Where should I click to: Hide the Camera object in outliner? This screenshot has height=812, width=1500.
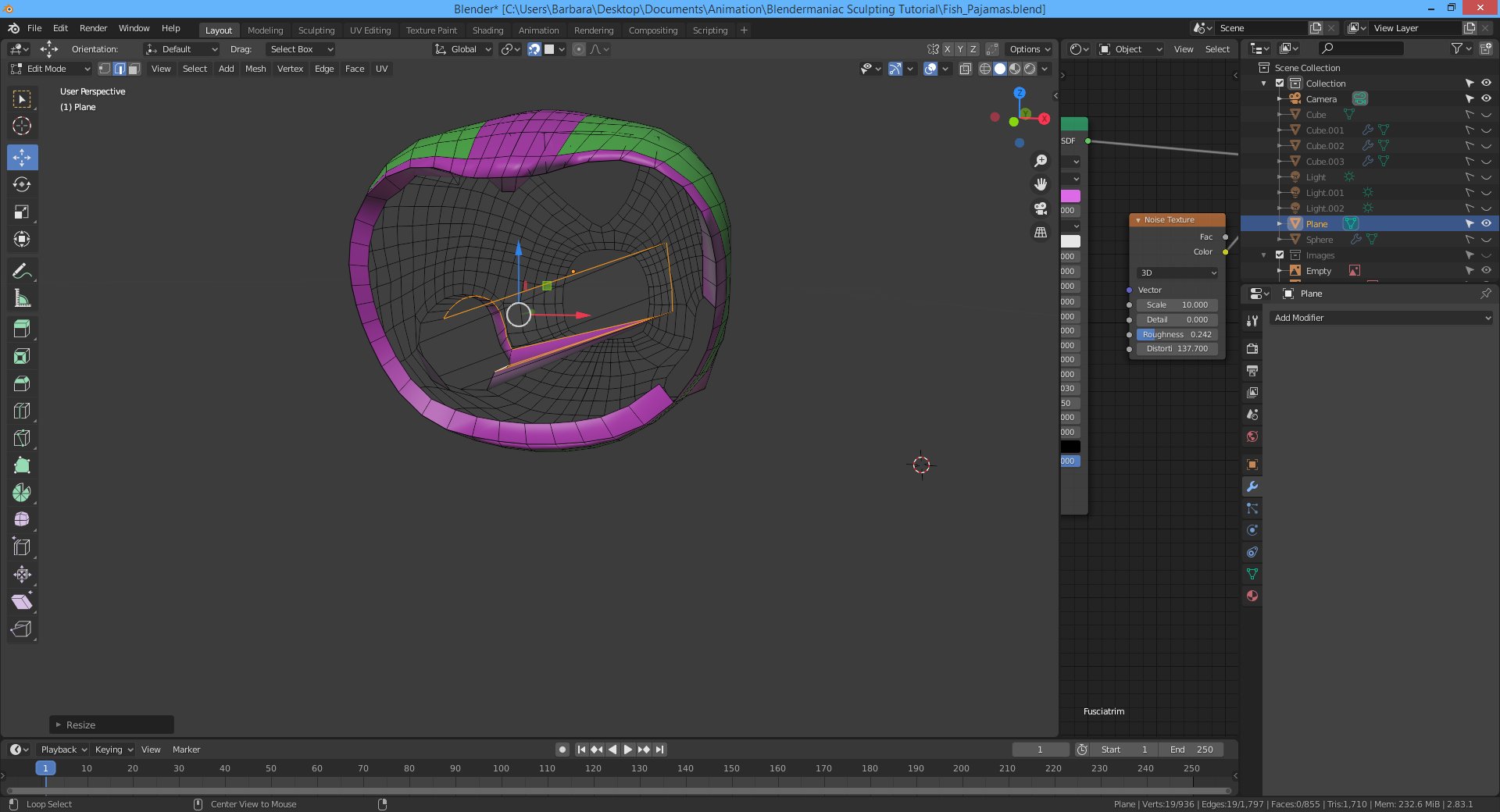click(x=1486, y=99)
